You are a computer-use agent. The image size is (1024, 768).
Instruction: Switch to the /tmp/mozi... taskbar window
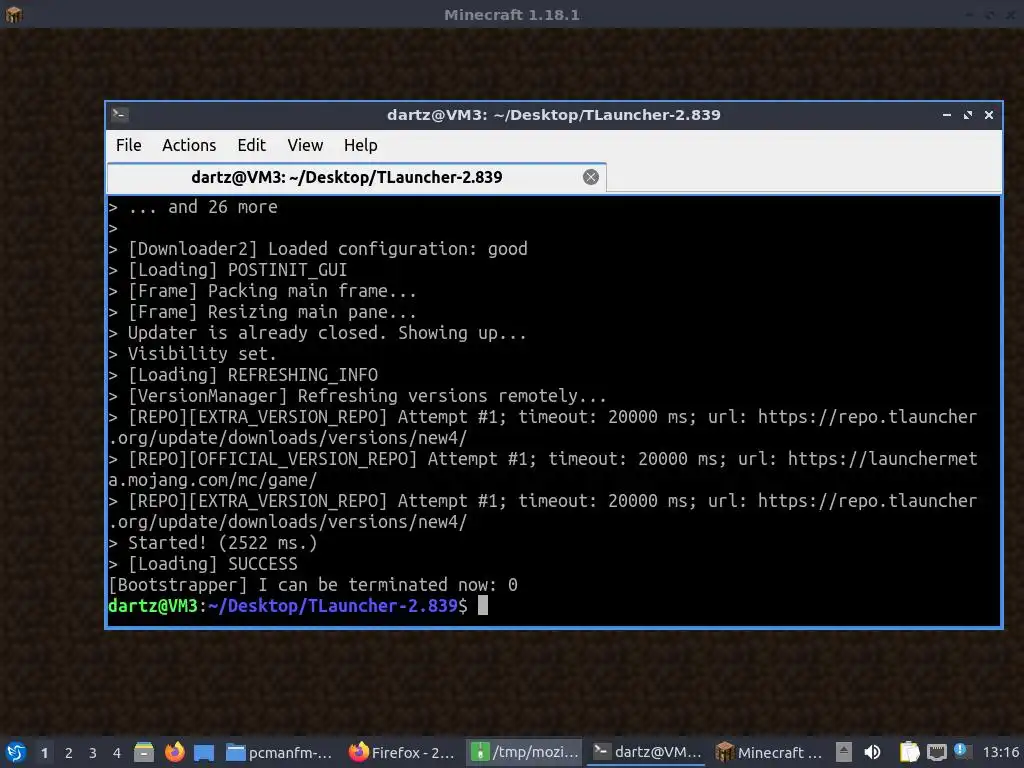coord(524,752)
